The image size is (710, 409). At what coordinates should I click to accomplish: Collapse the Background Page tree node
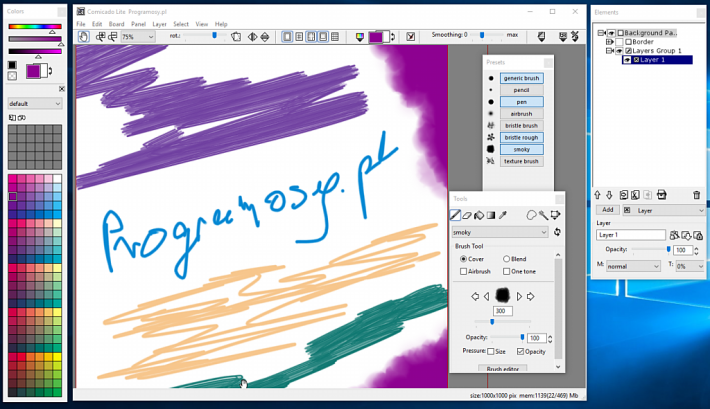(601, 33)
